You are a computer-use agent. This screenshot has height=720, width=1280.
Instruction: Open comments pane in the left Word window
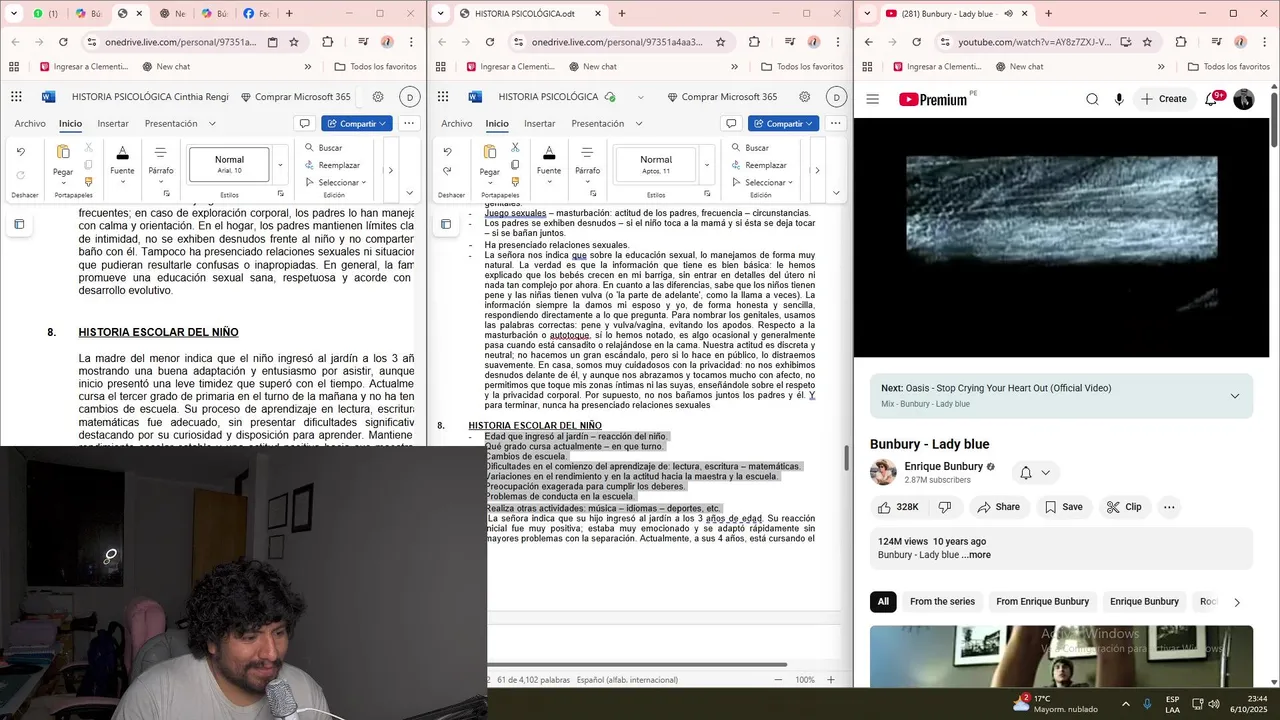point(304,123)
